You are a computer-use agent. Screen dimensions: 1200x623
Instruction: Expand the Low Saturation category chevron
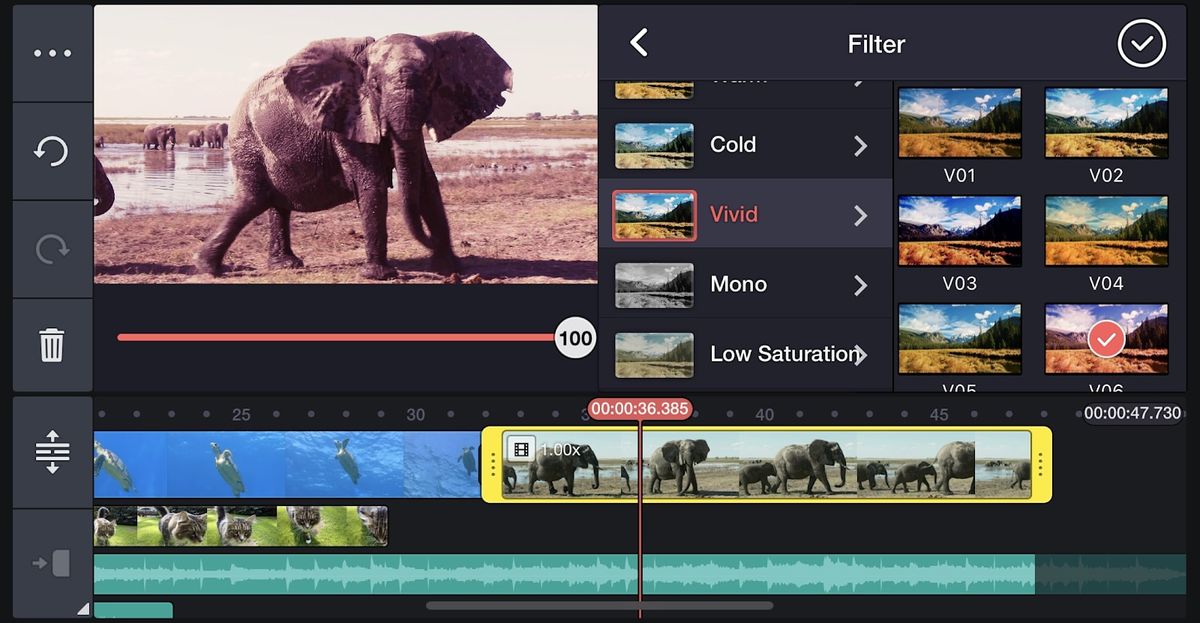pos(861,354)
